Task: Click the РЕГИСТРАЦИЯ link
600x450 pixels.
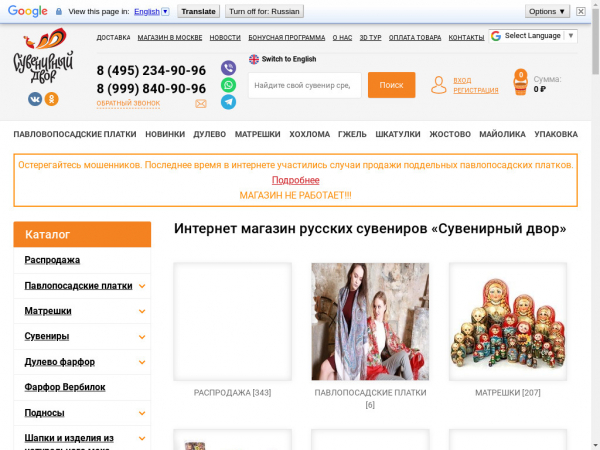Action: [x=476, y=91]
